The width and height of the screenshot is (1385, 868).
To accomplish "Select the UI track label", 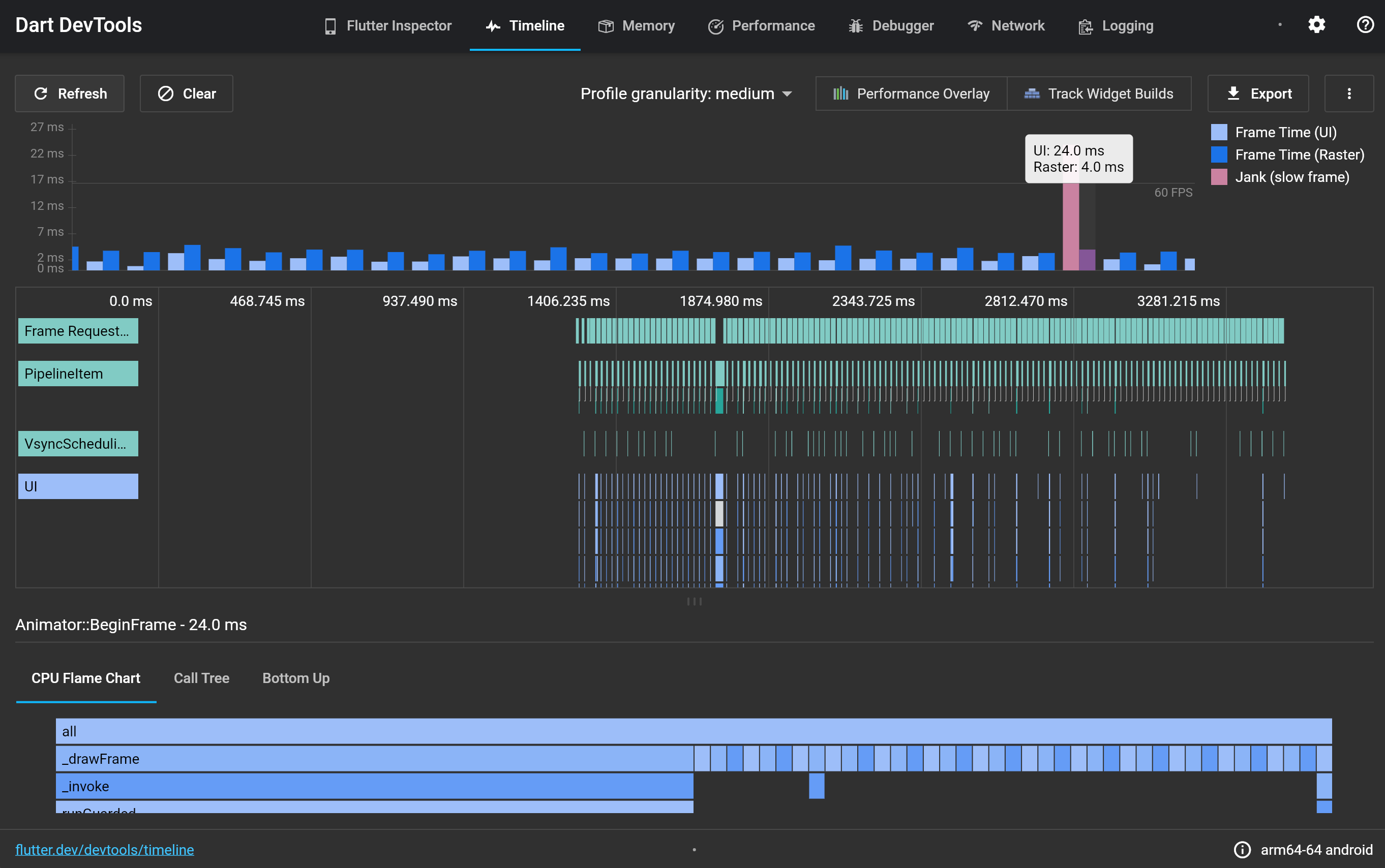I will (78, 486).
